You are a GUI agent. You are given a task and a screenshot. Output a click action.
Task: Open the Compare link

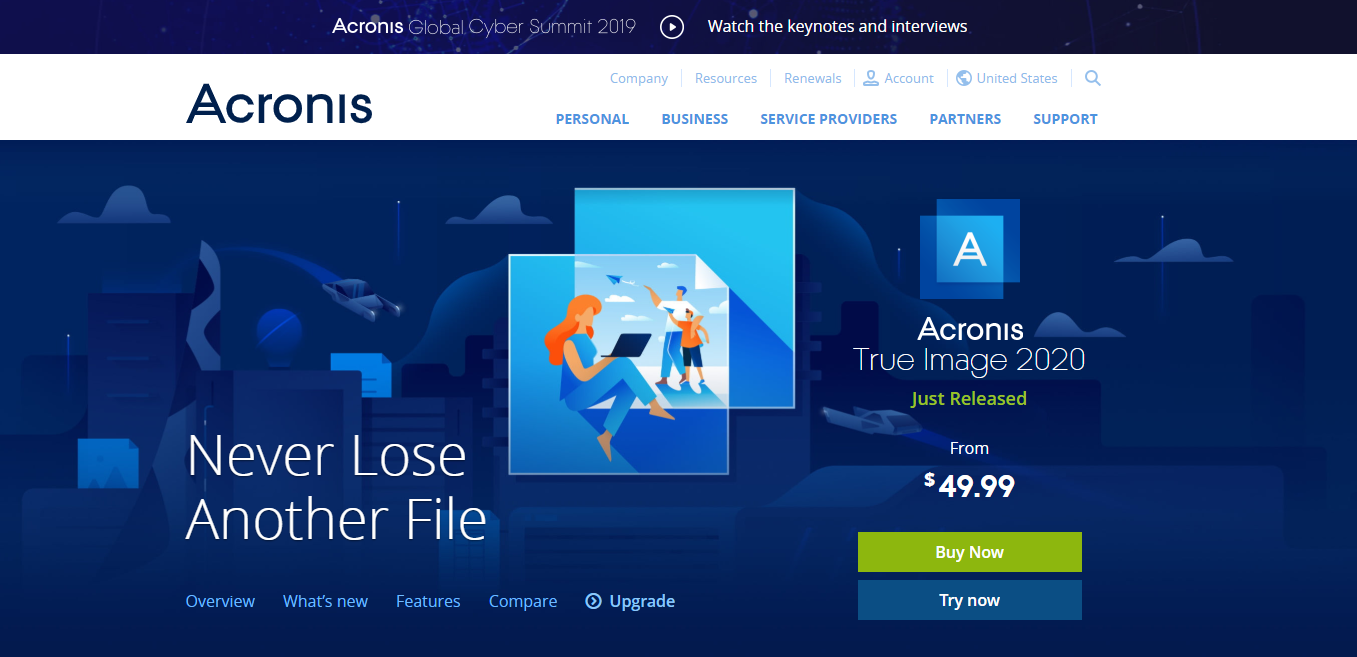(x=523, y=601)
